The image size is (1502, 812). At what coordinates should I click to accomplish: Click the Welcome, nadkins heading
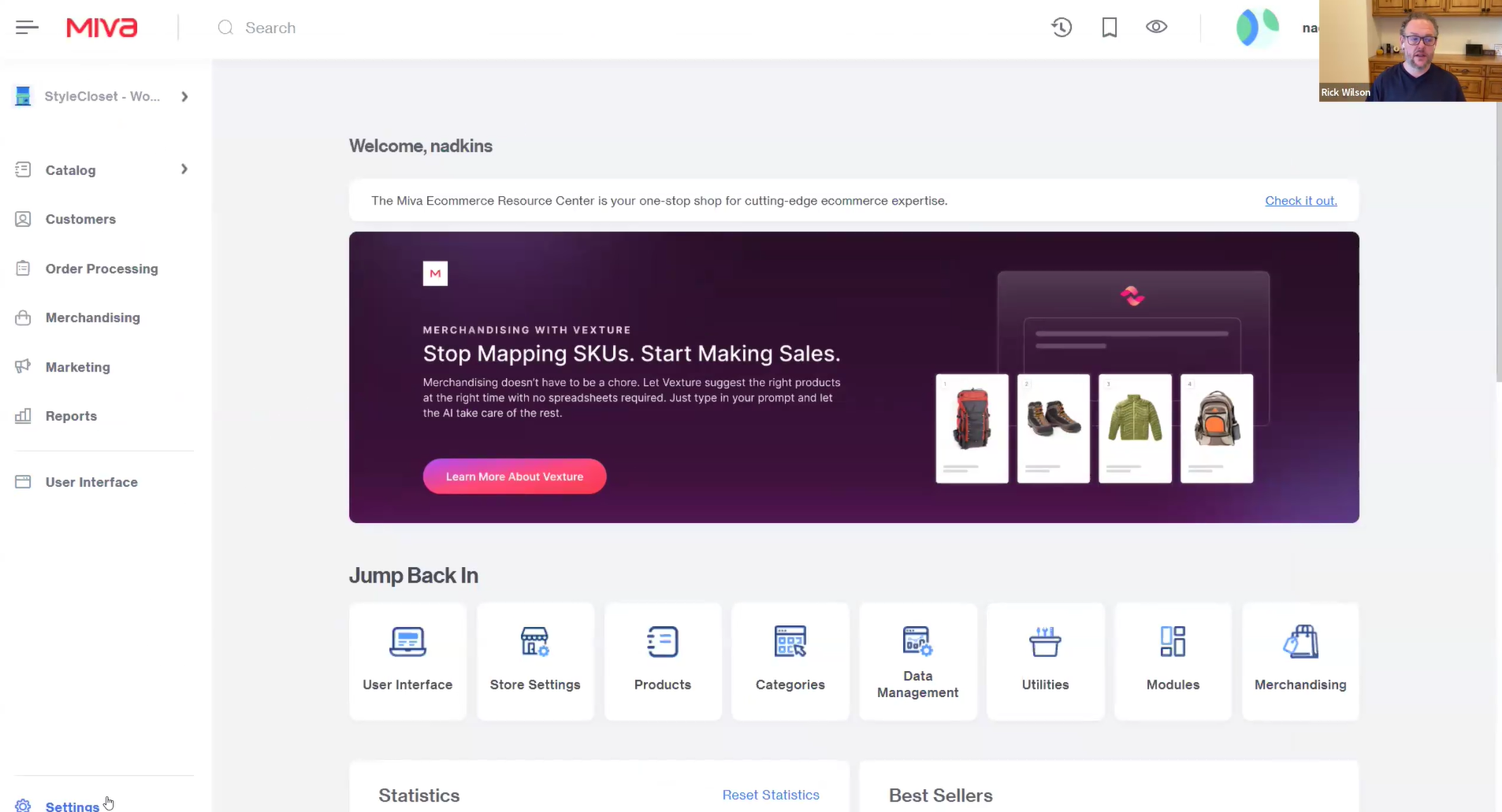421,146
